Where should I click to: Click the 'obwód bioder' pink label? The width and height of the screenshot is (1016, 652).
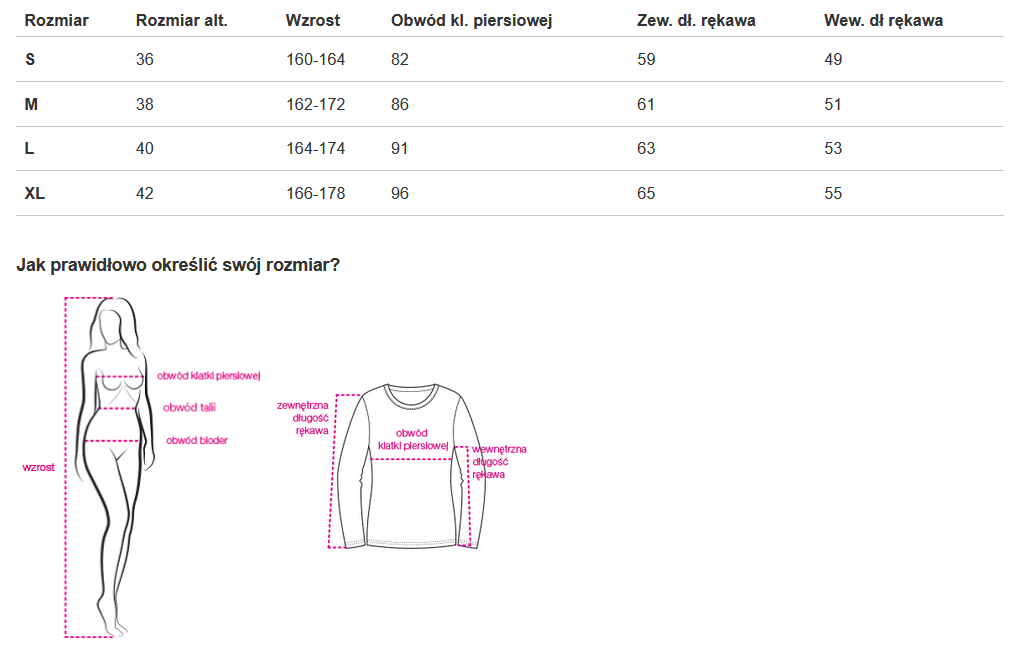tap(196, 440)
